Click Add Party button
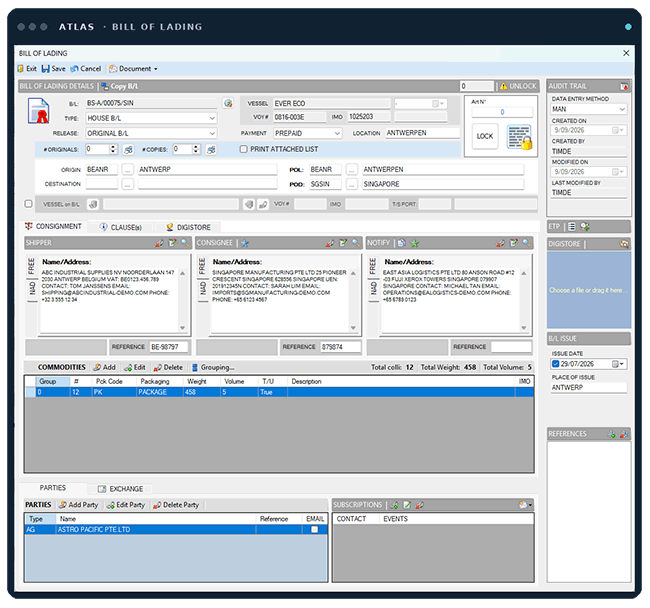Viewport: 650px width, 608px height. [x=79, y=505]
